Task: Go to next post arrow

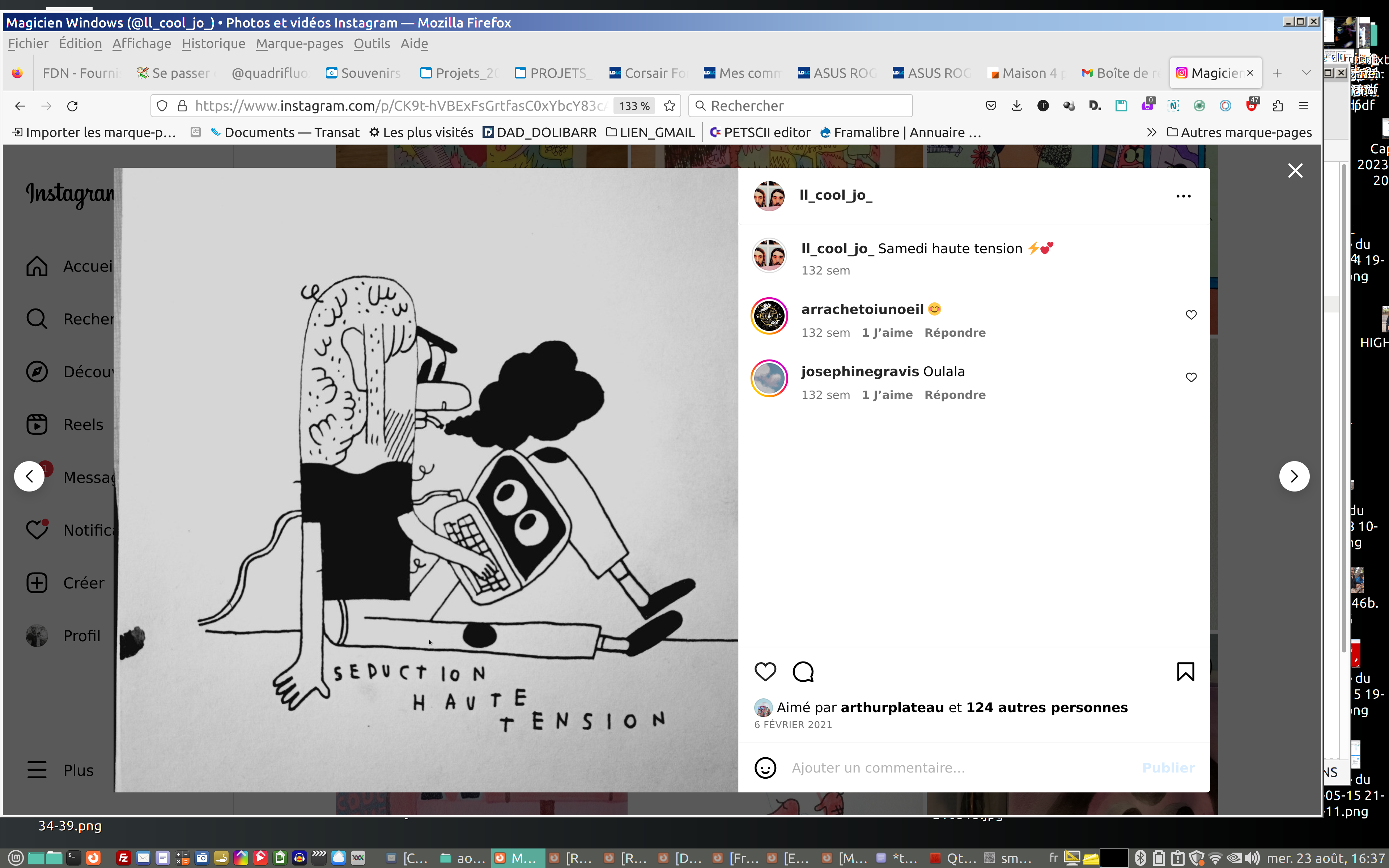Action: pyautogui.click(x=1294, y=476)
